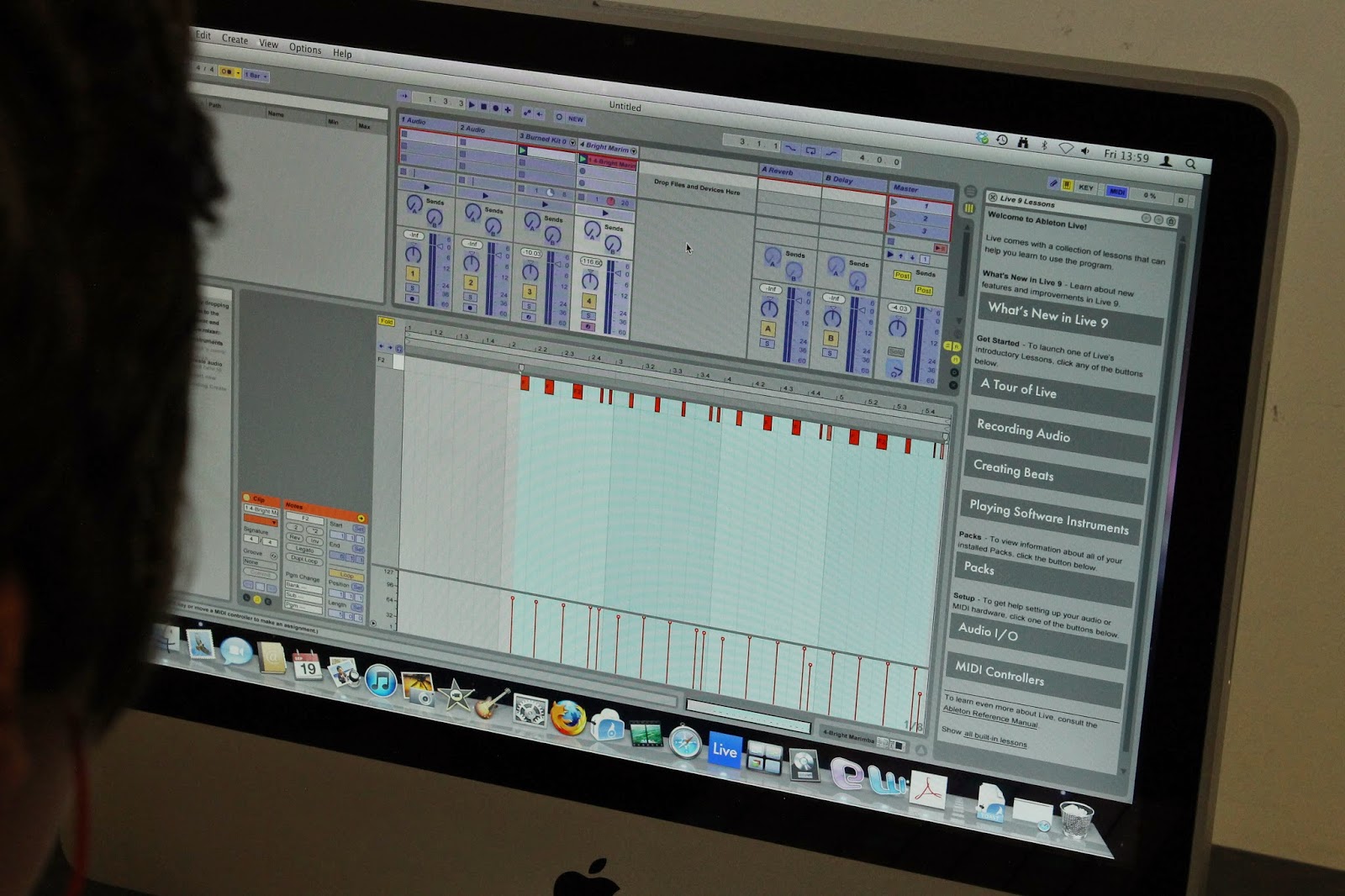Click the Fold button in note editor
Image resolution: width=1345 pixels, height=896 pixels.
(386, 321)
